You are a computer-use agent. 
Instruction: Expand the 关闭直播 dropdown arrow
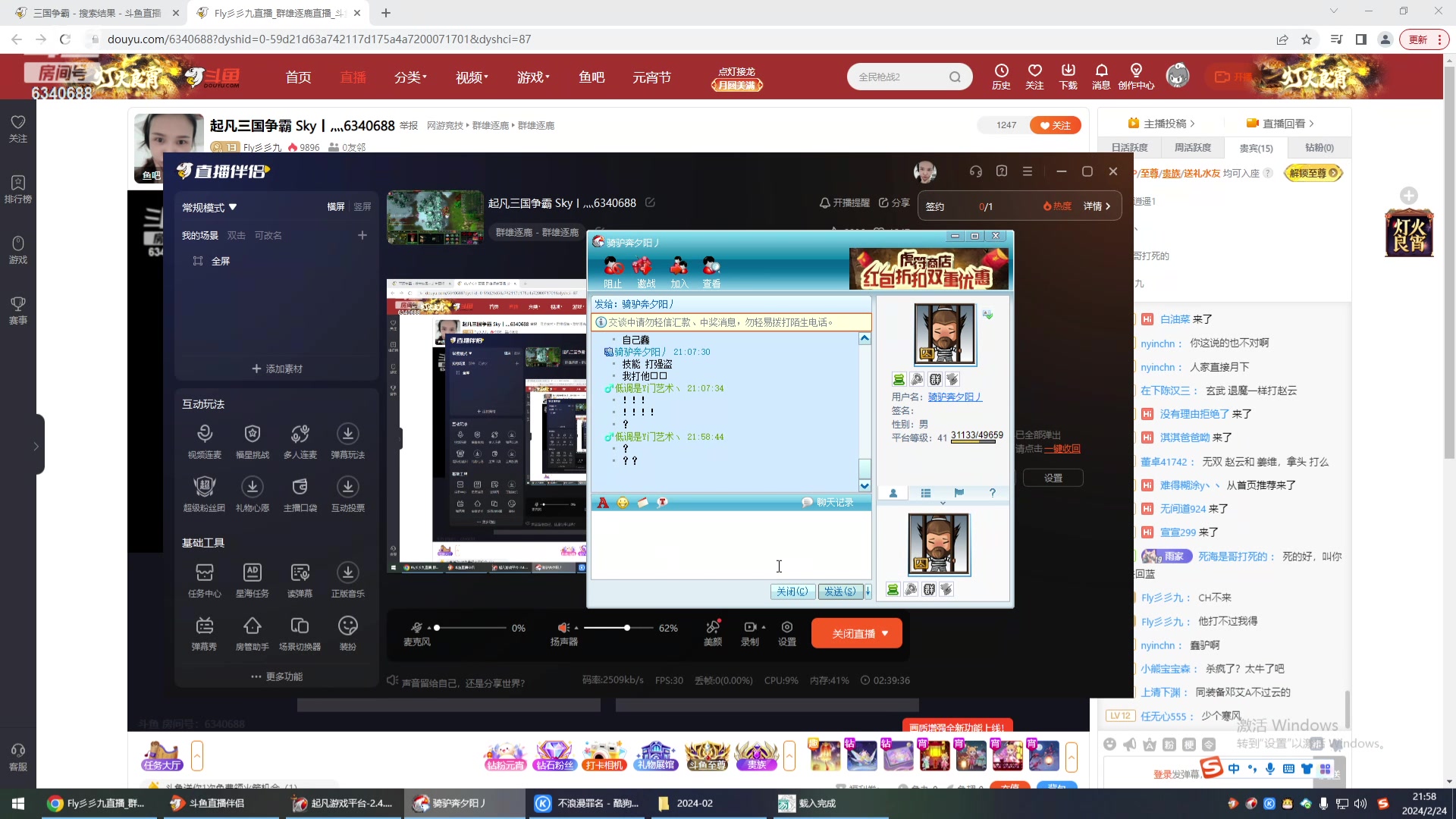coord(885,634)
